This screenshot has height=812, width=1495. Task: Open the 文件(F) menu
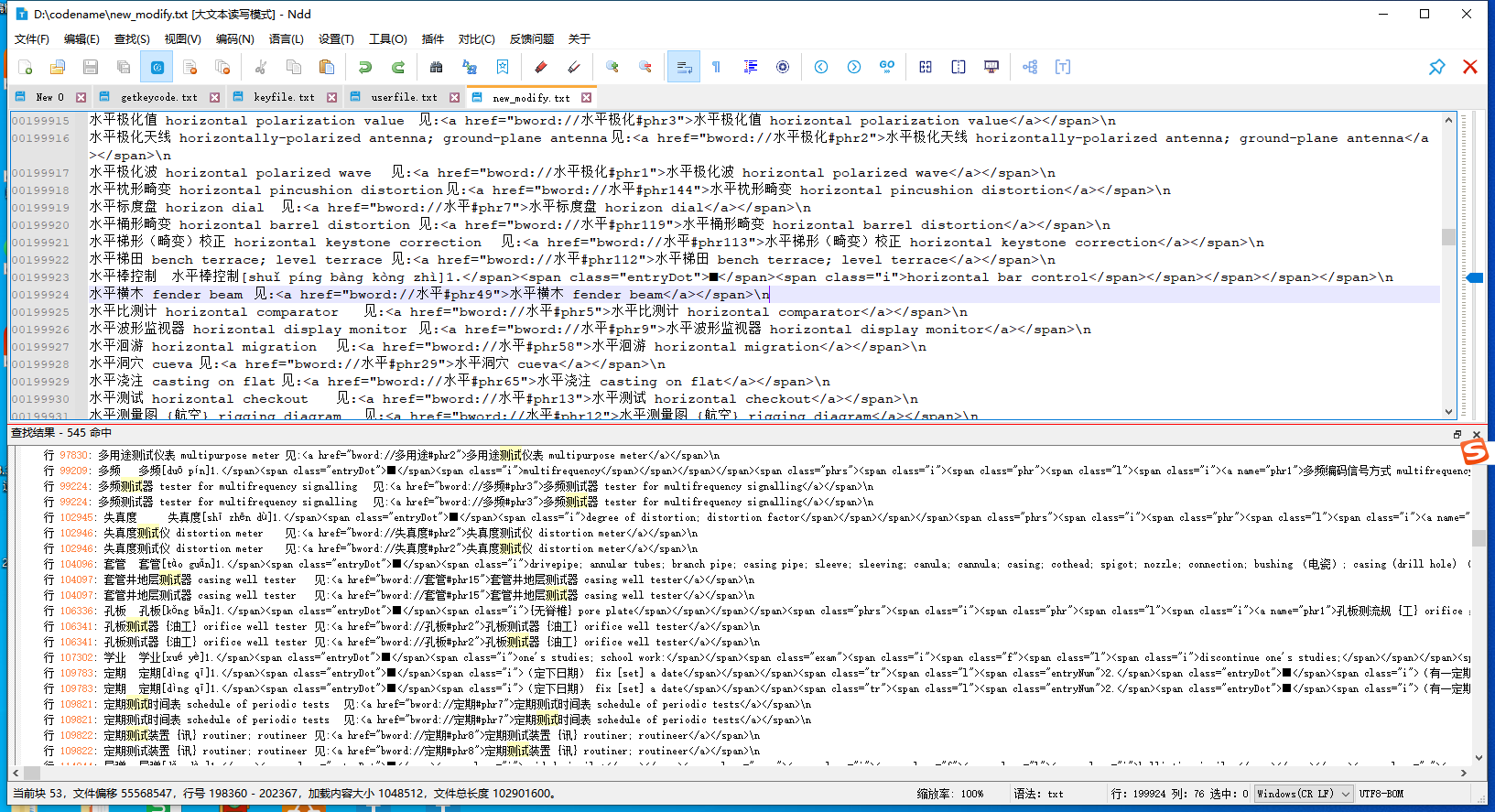pyautogui.click(x=32, y=38)
